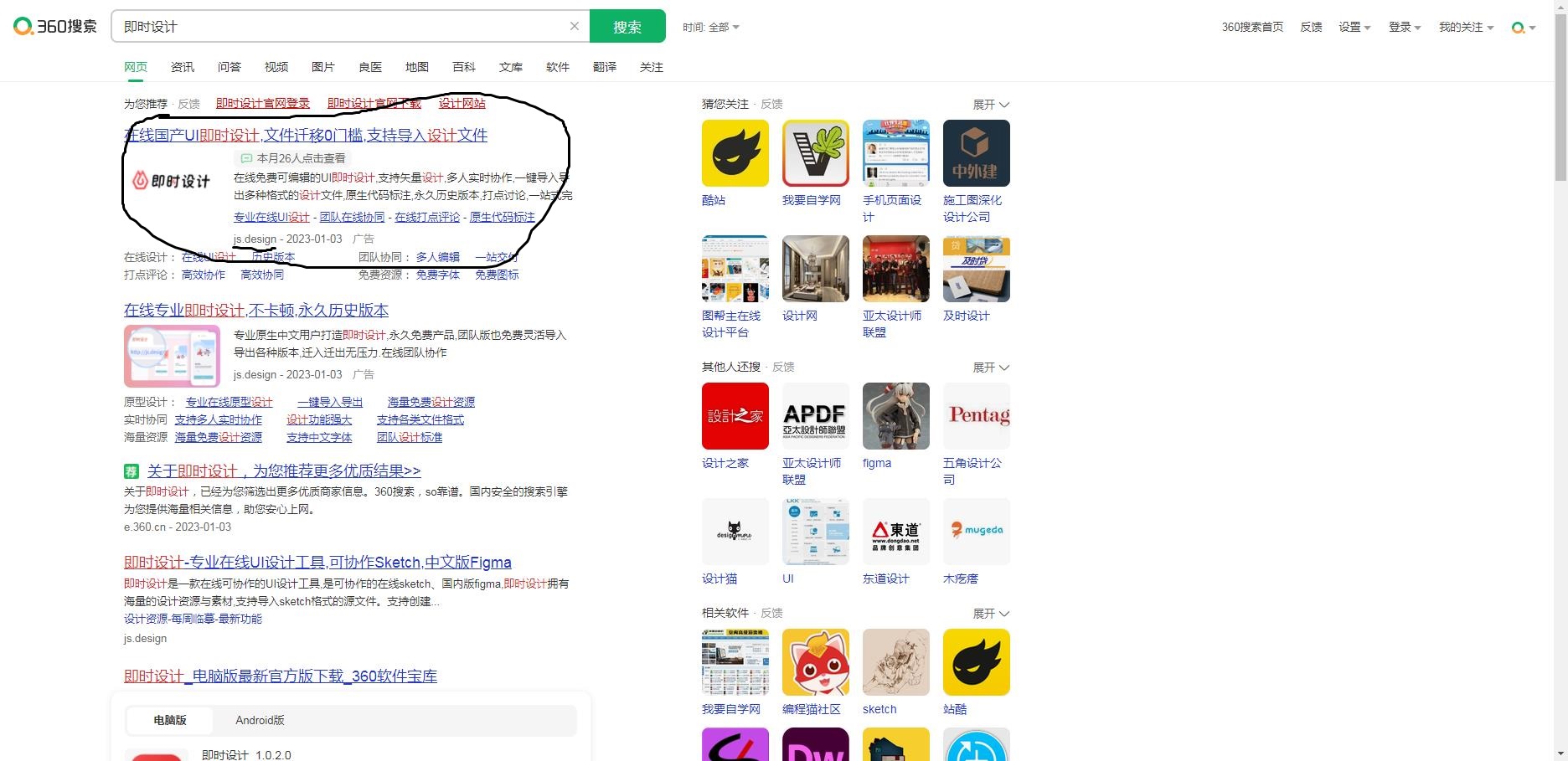
Task: Open the 施工图深化设计公司 icon
Action: [977, 153]
